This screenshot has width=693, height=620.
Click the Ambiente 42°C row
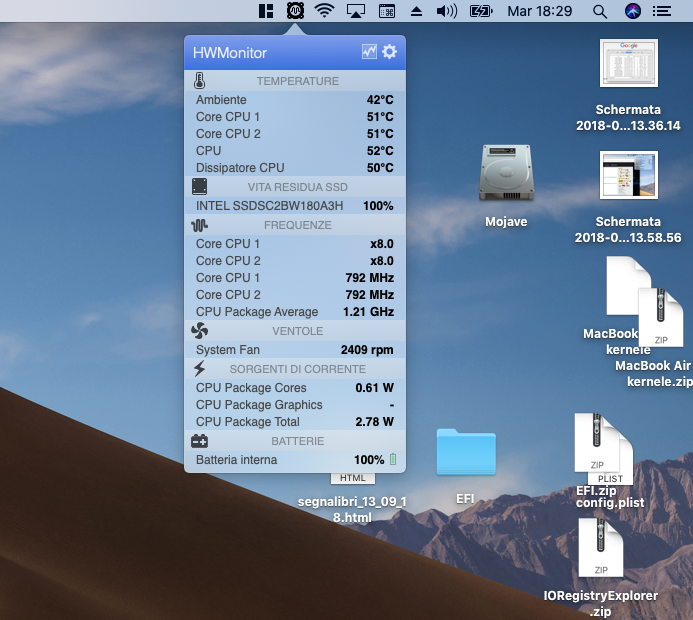295,99
